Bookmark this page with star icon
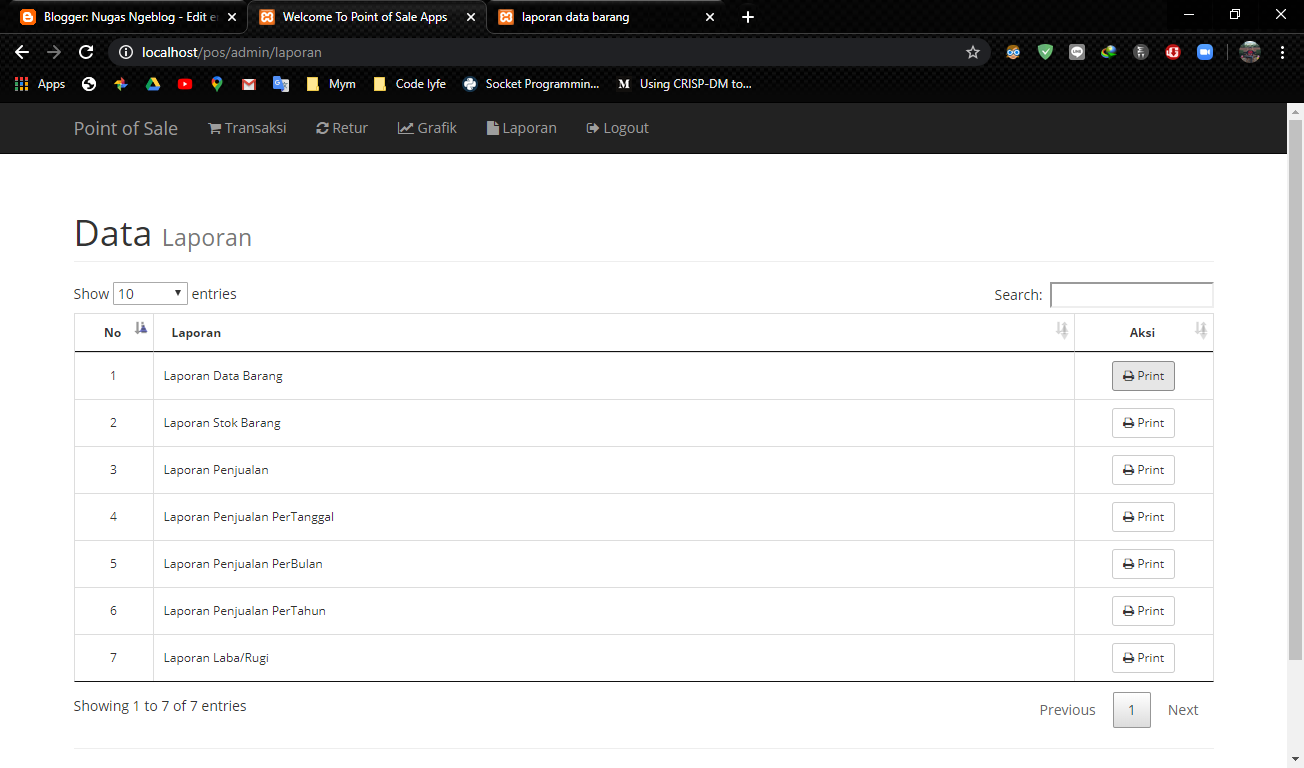 pyautogui.click(x=972, y=52)
